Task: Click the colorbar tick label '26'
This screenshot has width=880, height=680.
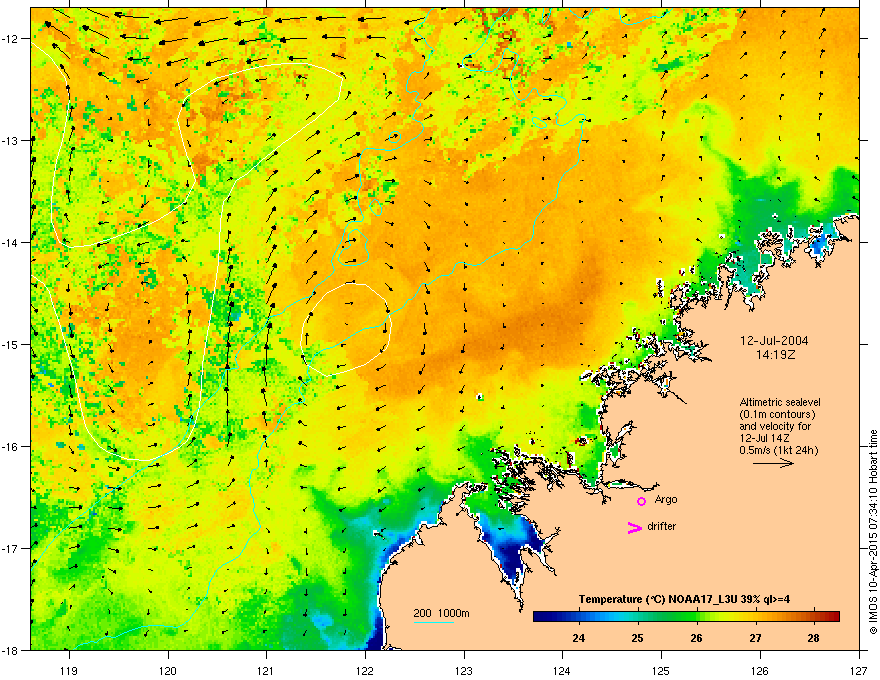Action: (x=696, y=638)
